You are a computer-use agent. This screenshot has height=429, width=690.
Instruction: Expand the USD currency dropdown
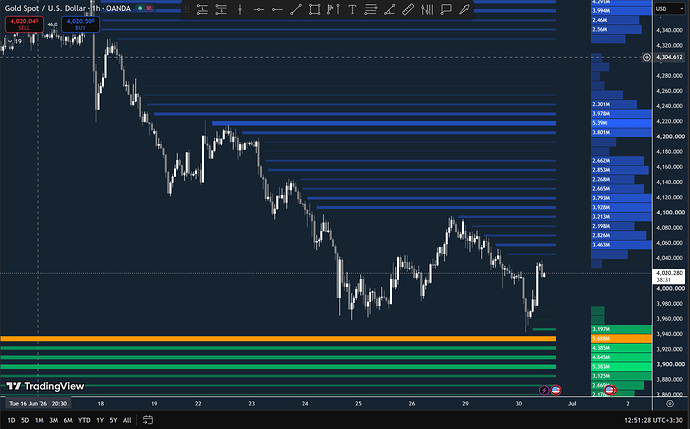point(669,8)
